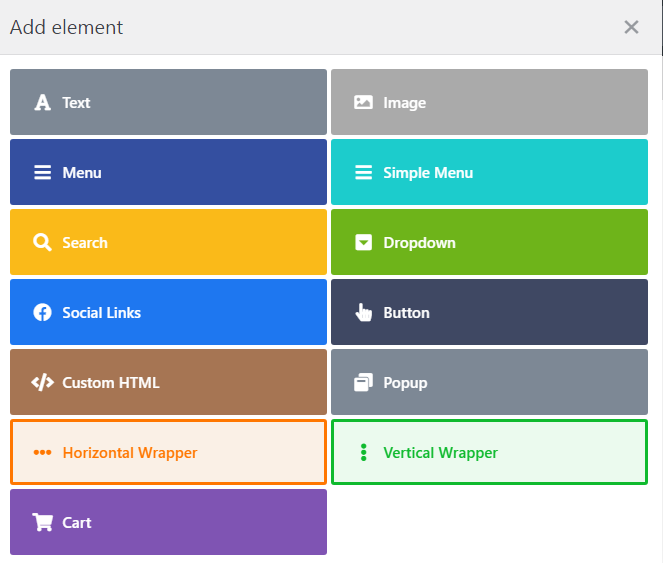Click the pointing hand Button icon
The image size is (663, 563).
363,313
